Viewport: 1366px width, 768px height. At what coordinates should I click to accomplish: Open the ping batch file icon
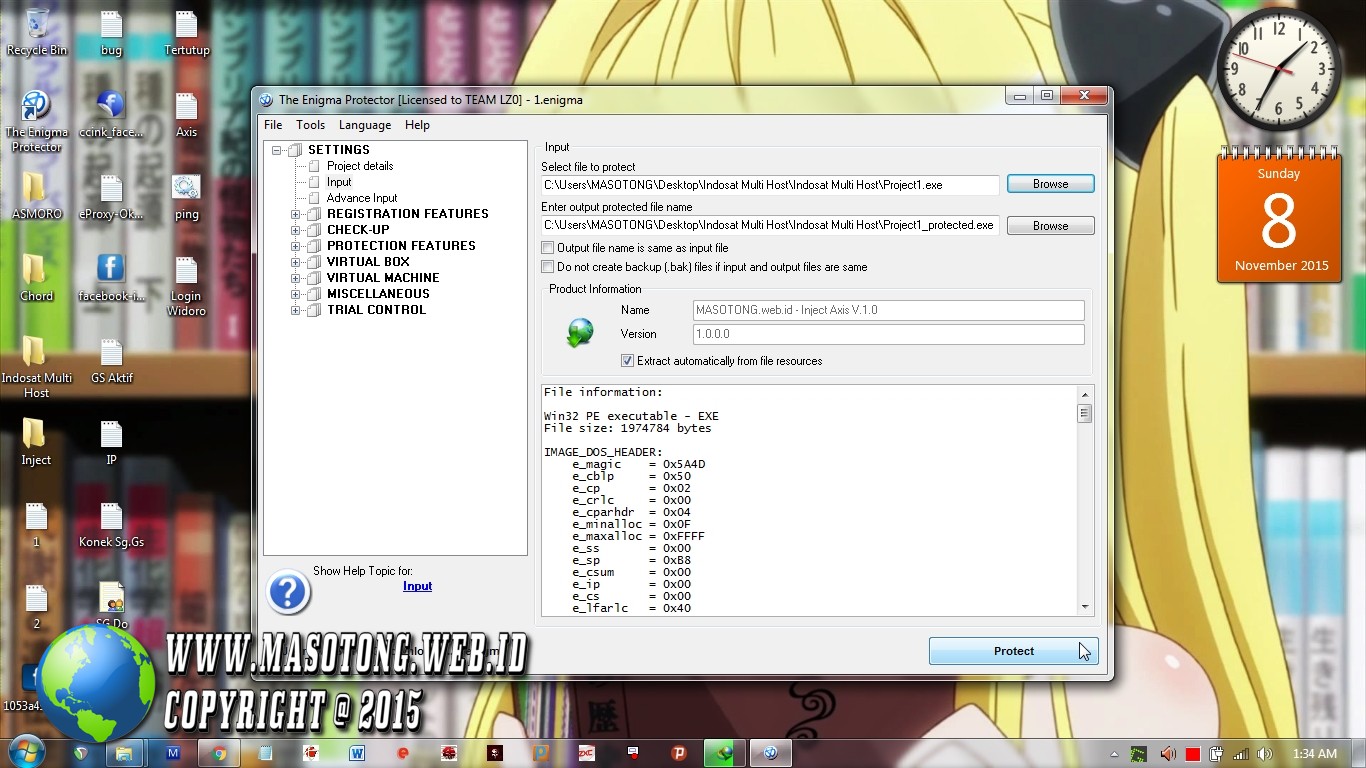186,195
